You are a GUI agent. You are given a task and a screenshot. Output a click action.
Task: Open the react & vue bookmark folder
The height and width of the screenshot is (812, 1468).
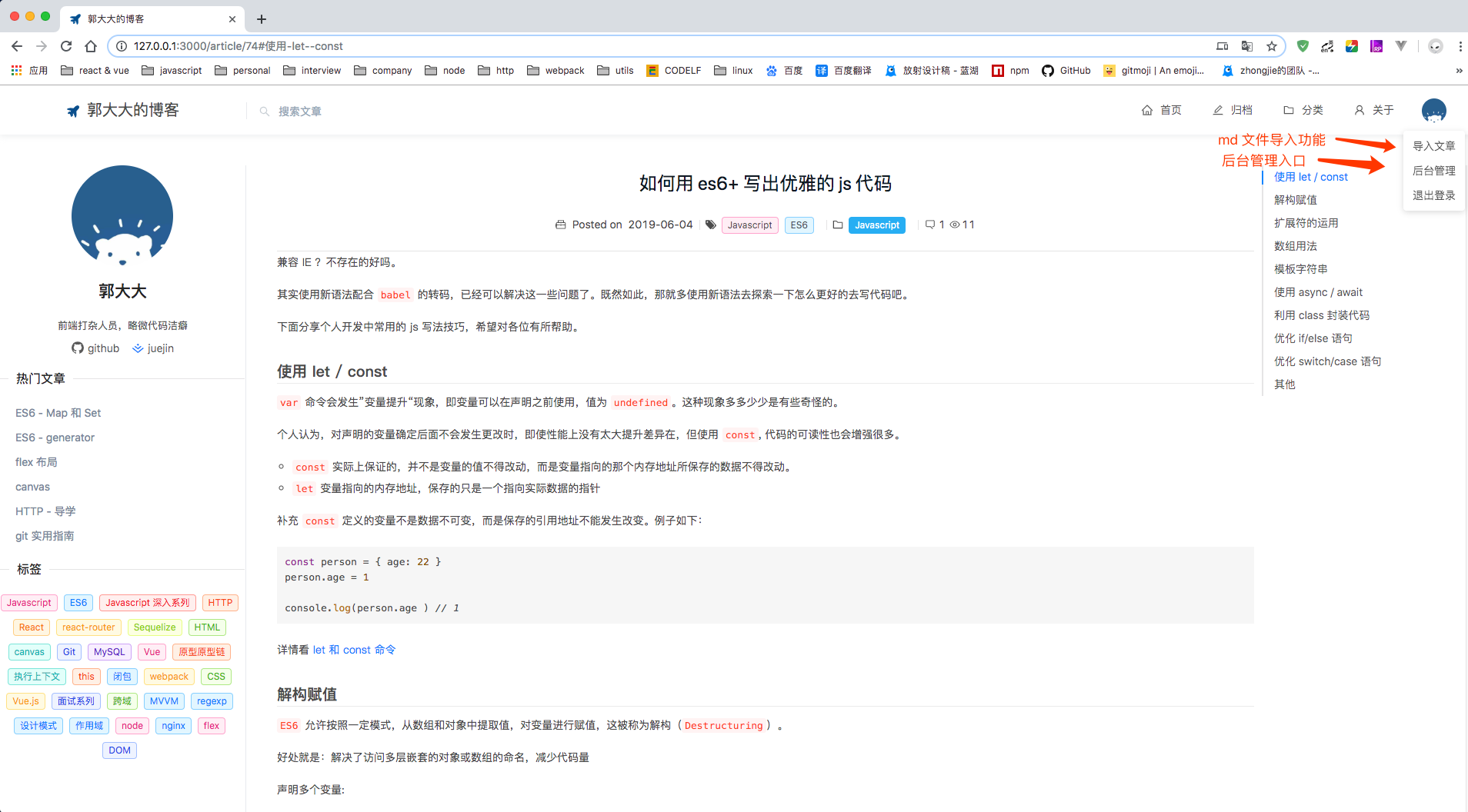click(95, 71)
